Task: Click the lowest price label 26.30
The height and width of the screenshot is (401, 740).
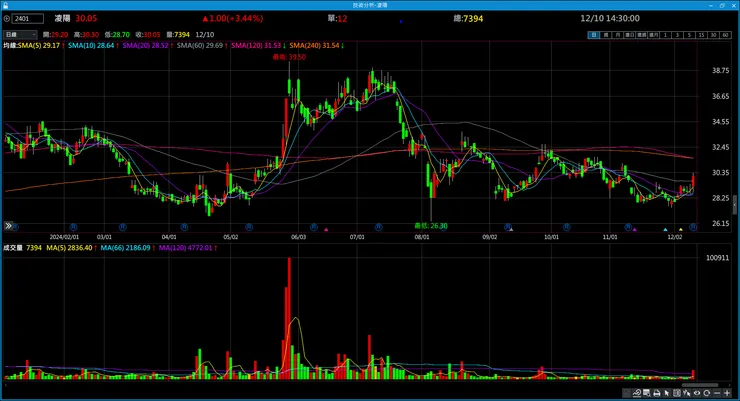Action: pyautogui.click(x=431, y=226)
